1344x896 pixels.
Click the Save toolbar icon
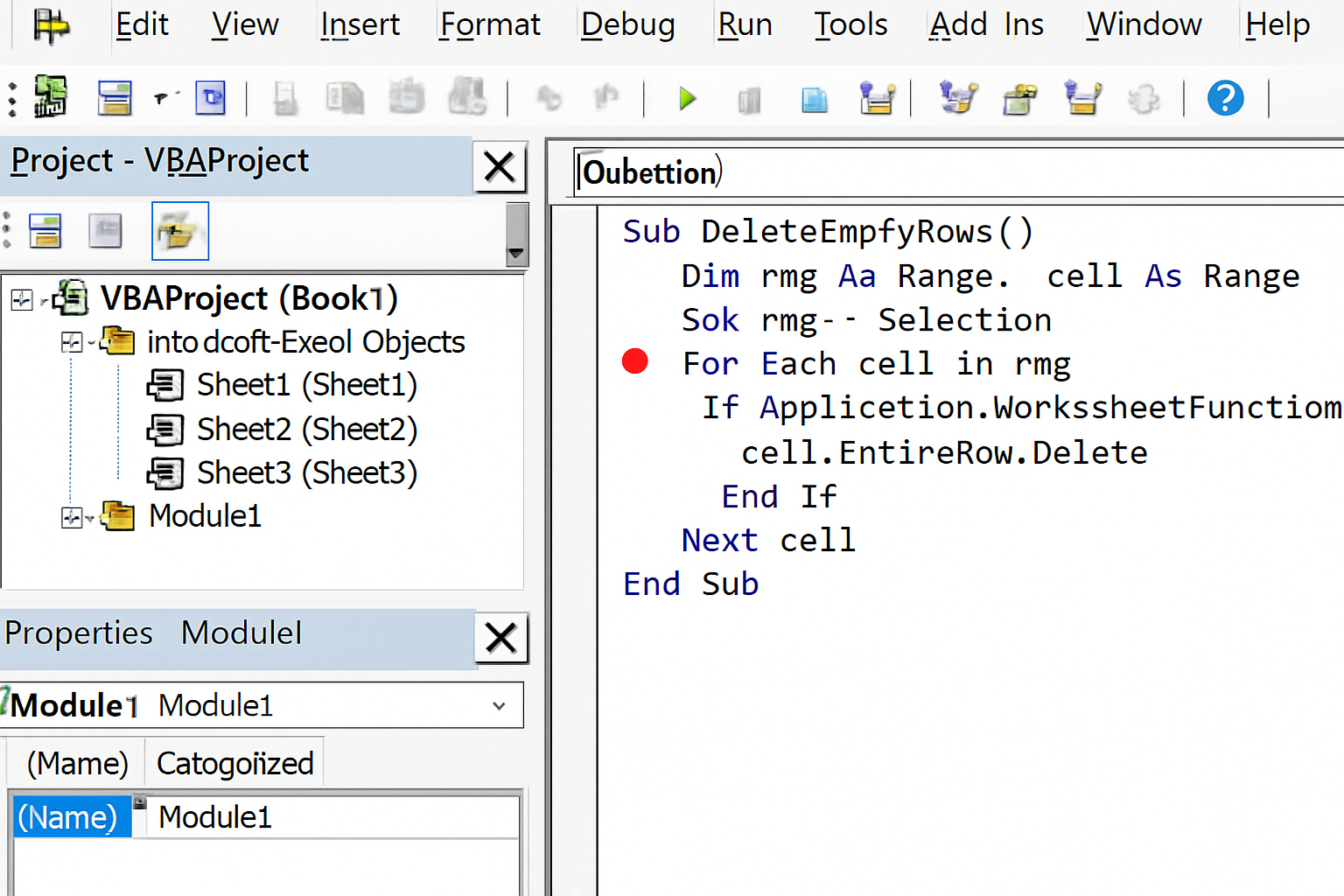211,97
